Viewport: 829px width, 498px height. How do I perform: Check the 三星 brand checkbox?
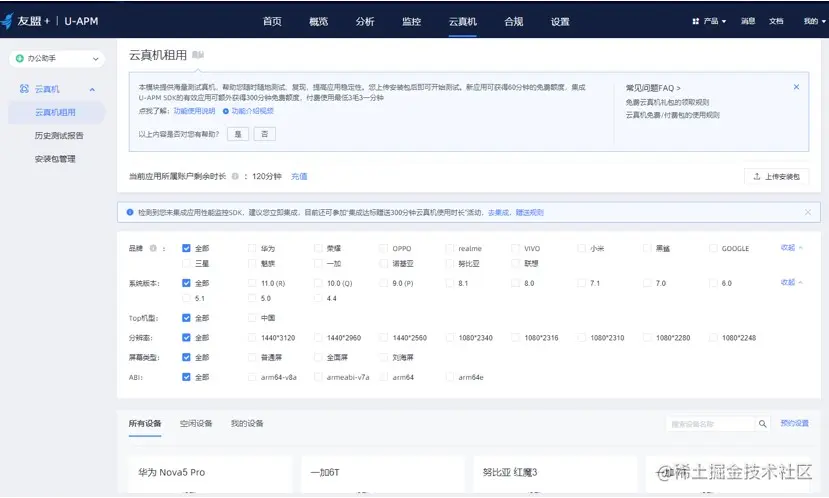click(186, 263)
